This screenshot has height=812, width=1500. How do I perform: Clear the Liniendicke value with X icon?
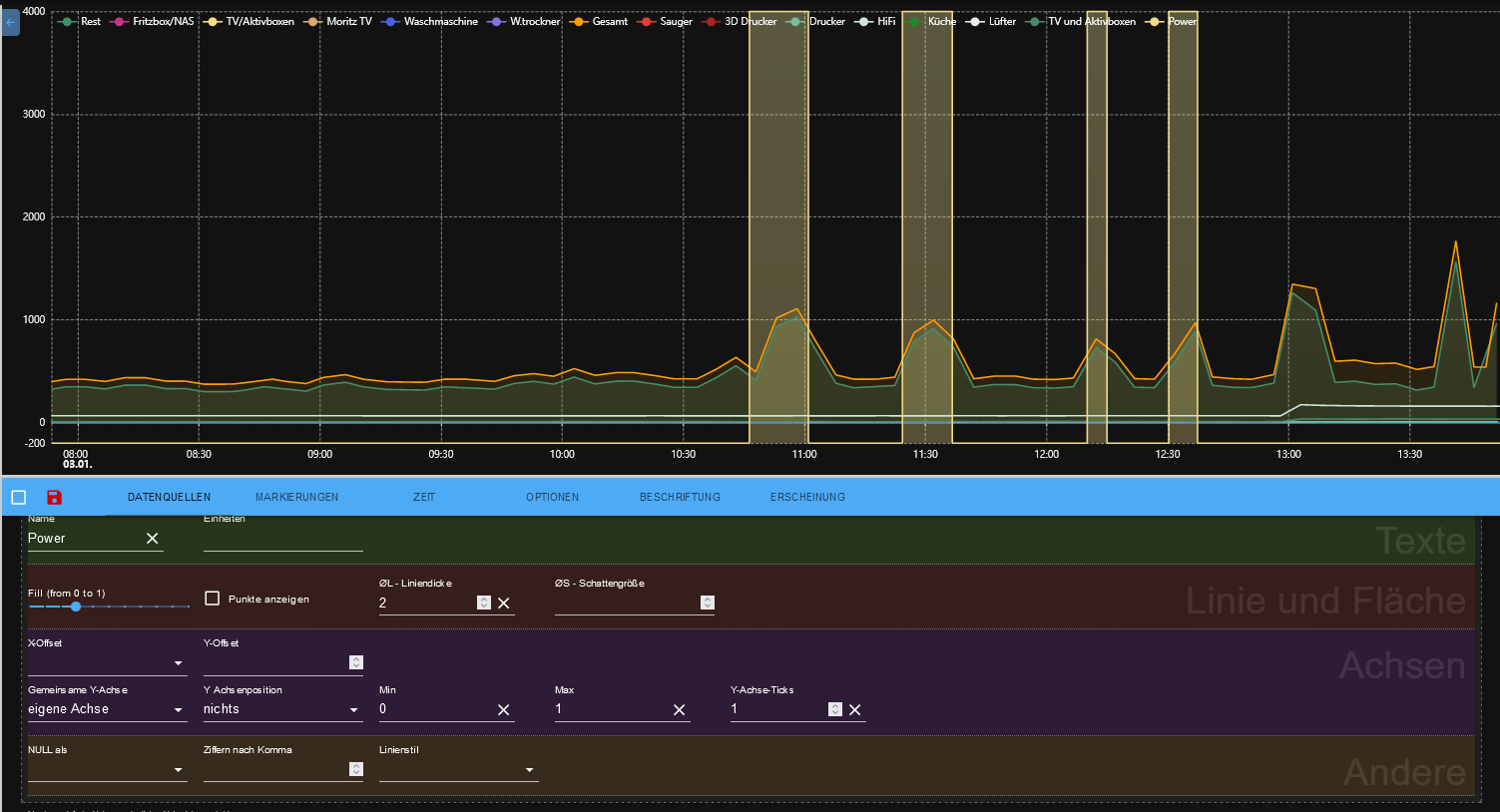point(504,604)
